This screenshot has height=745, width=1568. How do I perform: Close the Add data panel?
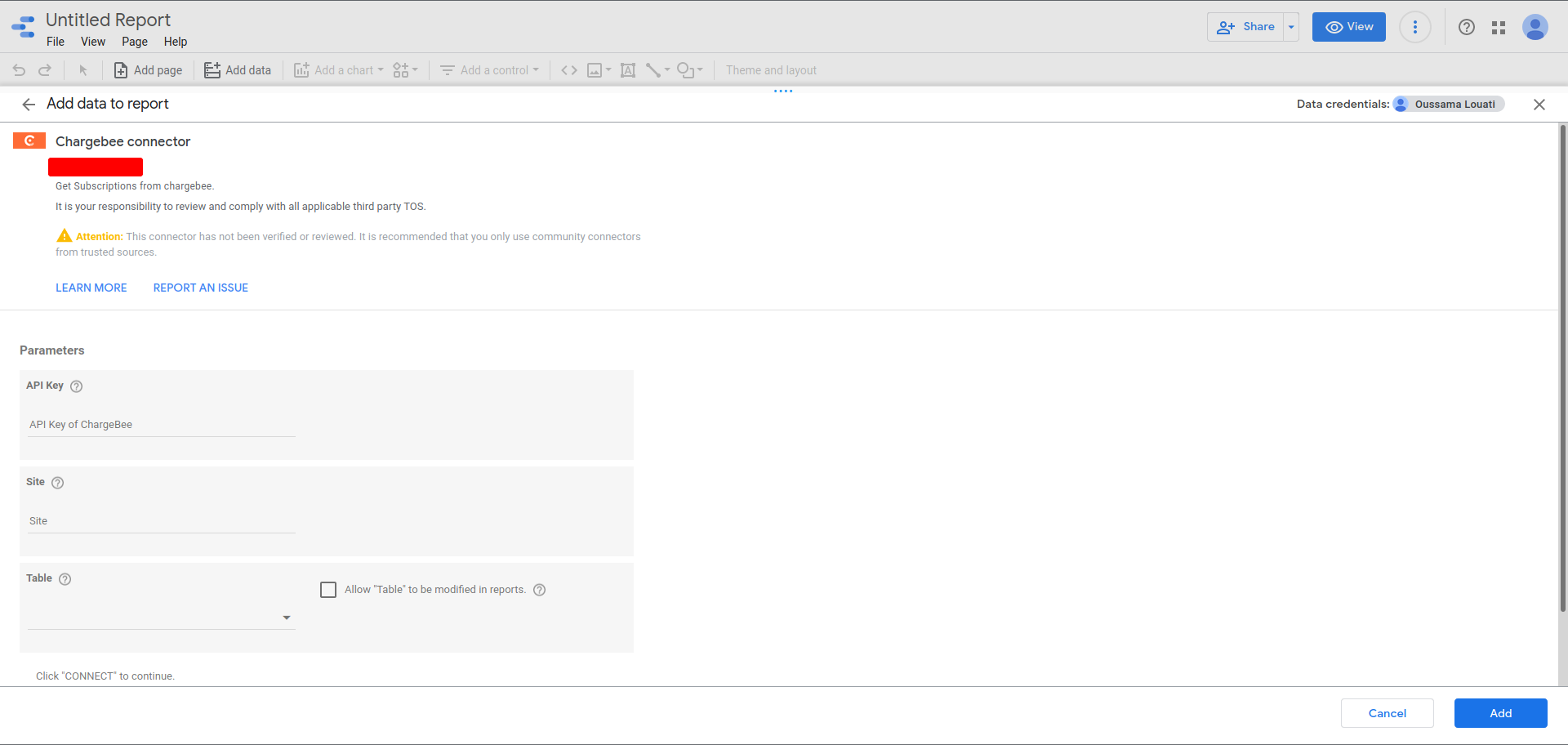(1539, 105)
